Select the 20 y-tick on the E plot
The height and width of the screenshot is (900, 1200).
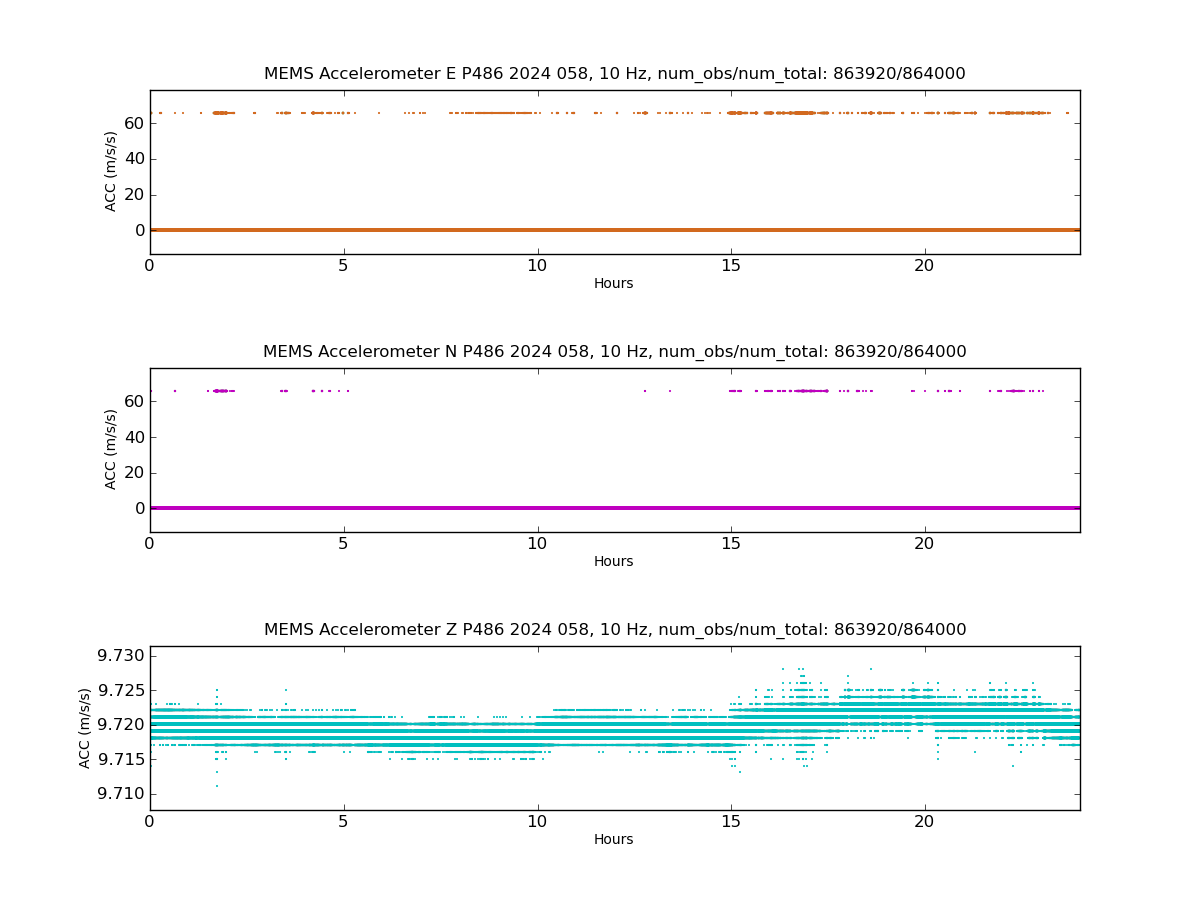[133, 195]
